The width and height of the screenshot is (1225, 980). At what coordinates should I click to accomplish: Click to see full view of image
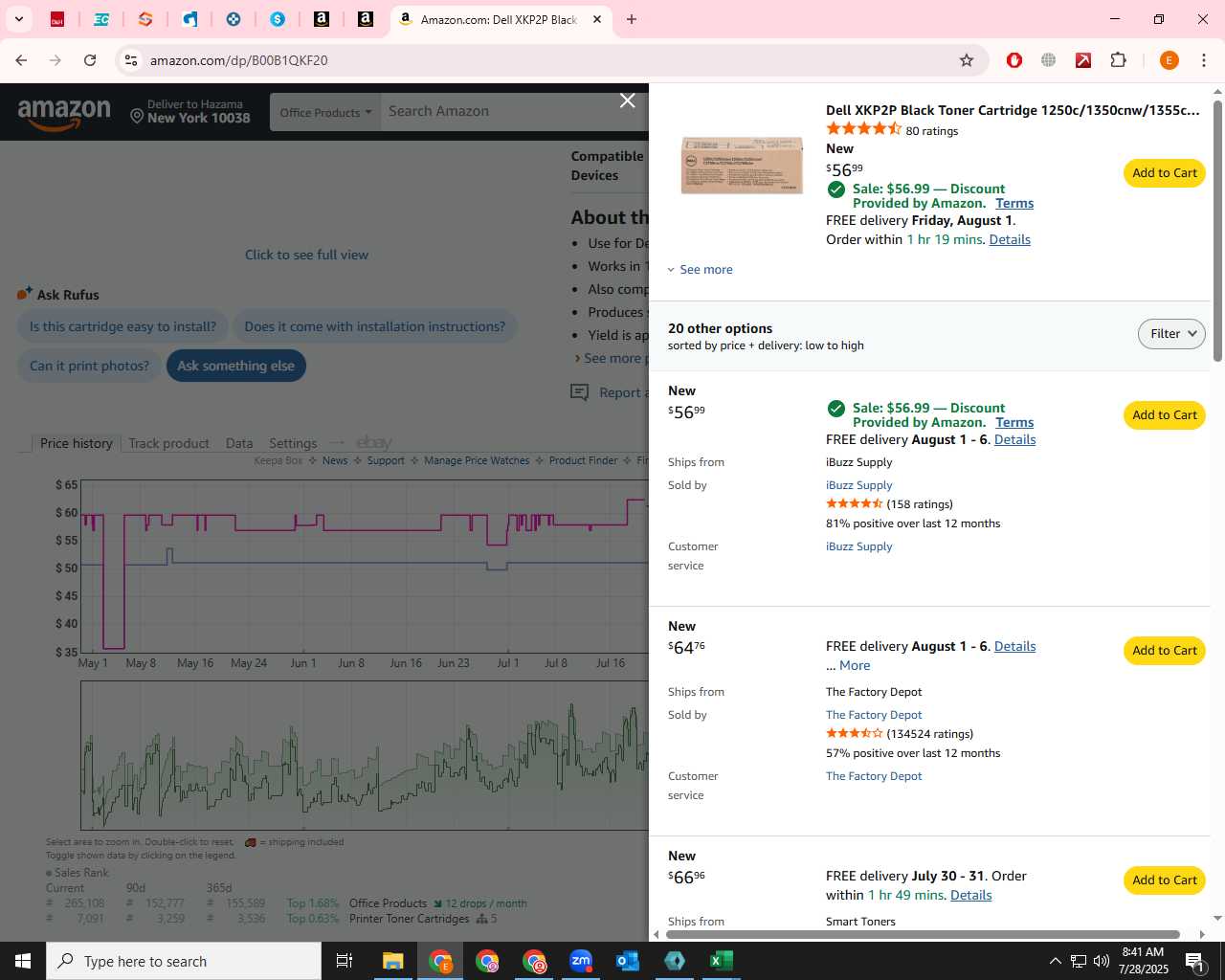pos(306,255)
